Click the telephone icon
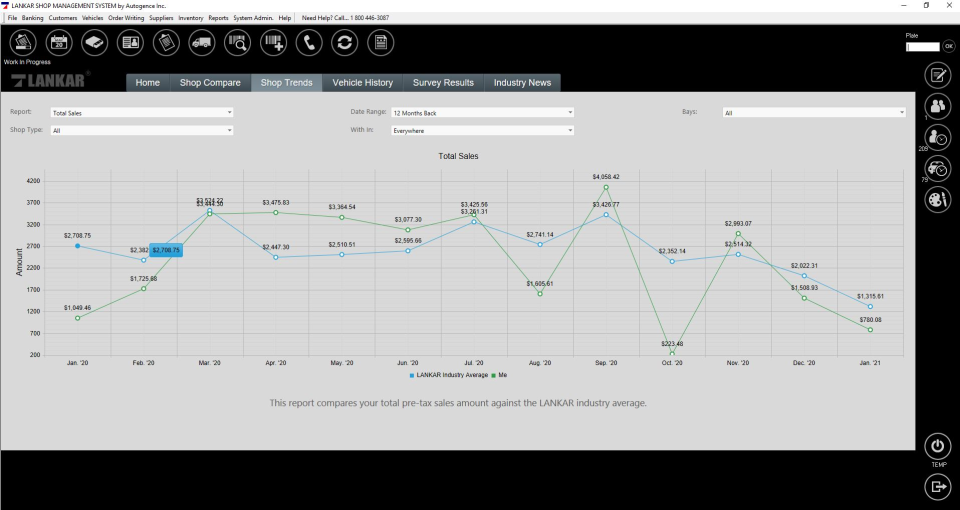The height and width of the screenshot is (510, 960). 309,43
